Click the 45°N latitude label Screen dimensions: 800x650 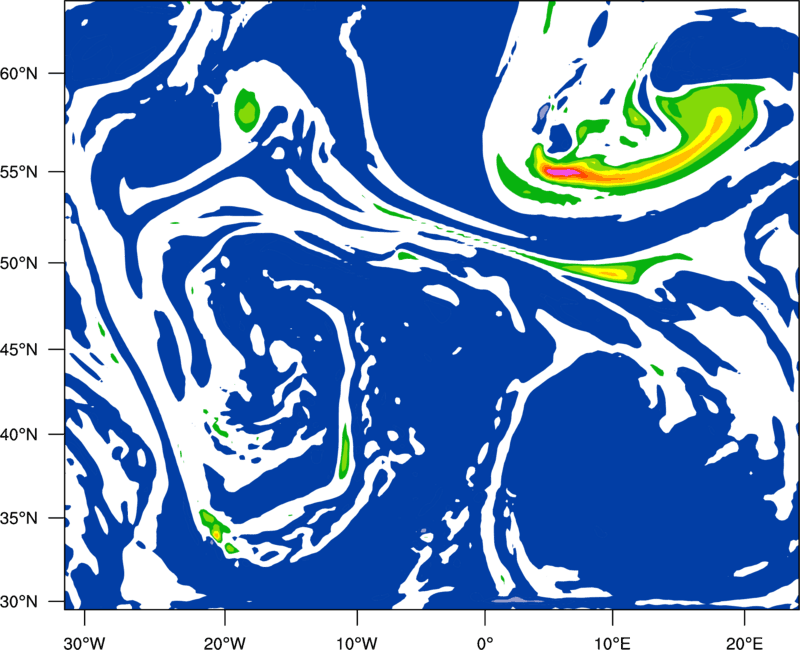pyautogui.click(x=19, y=349)
